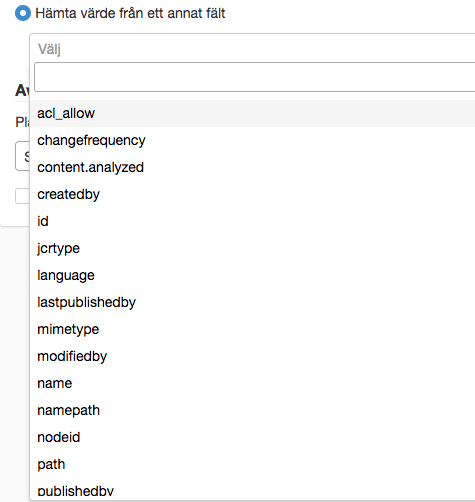The height and width of the screenshot is (502, 475).
Task: Select content.analyzed from the list
Action: [x=253, y=167]
